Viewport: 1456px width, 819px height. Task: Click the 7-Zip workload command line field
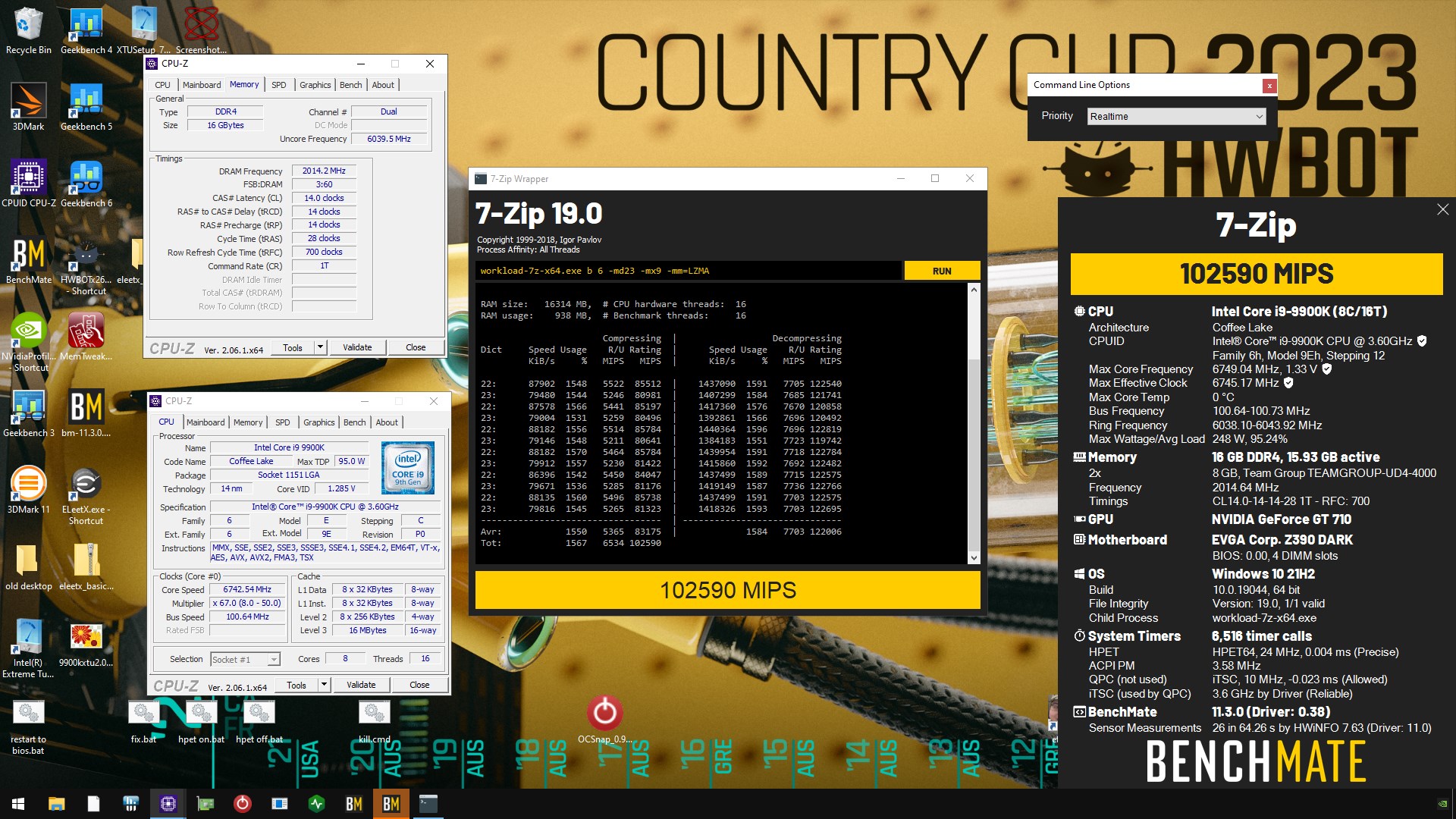689,271
